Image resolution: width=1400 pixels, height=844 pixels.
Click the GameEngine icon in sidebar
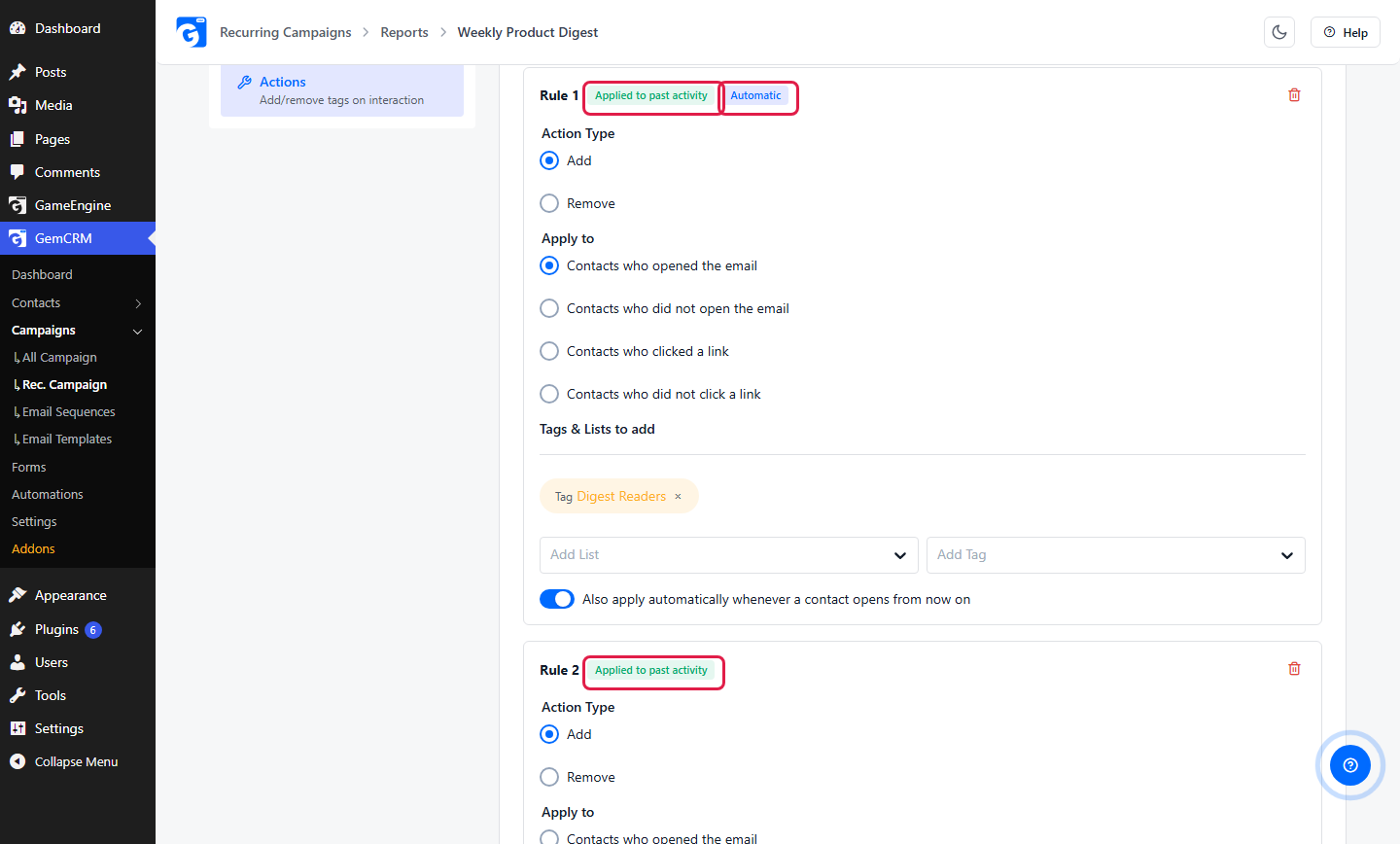[x=17, y=205]
